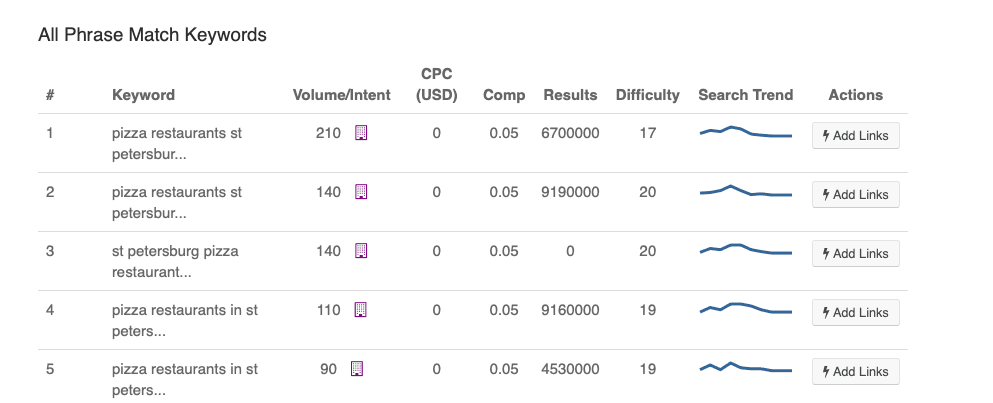Sort table by Difficulty header
Screen dimensions: 993x403
click(647, 95)
